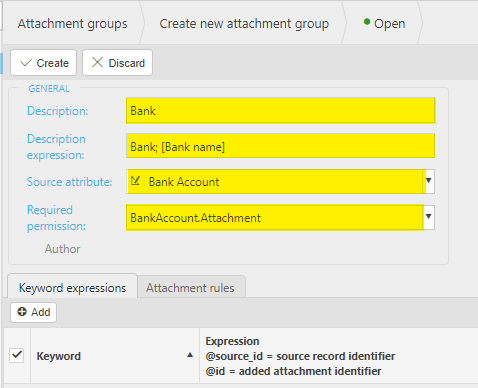Select the Keyword expressions tab

72,287
